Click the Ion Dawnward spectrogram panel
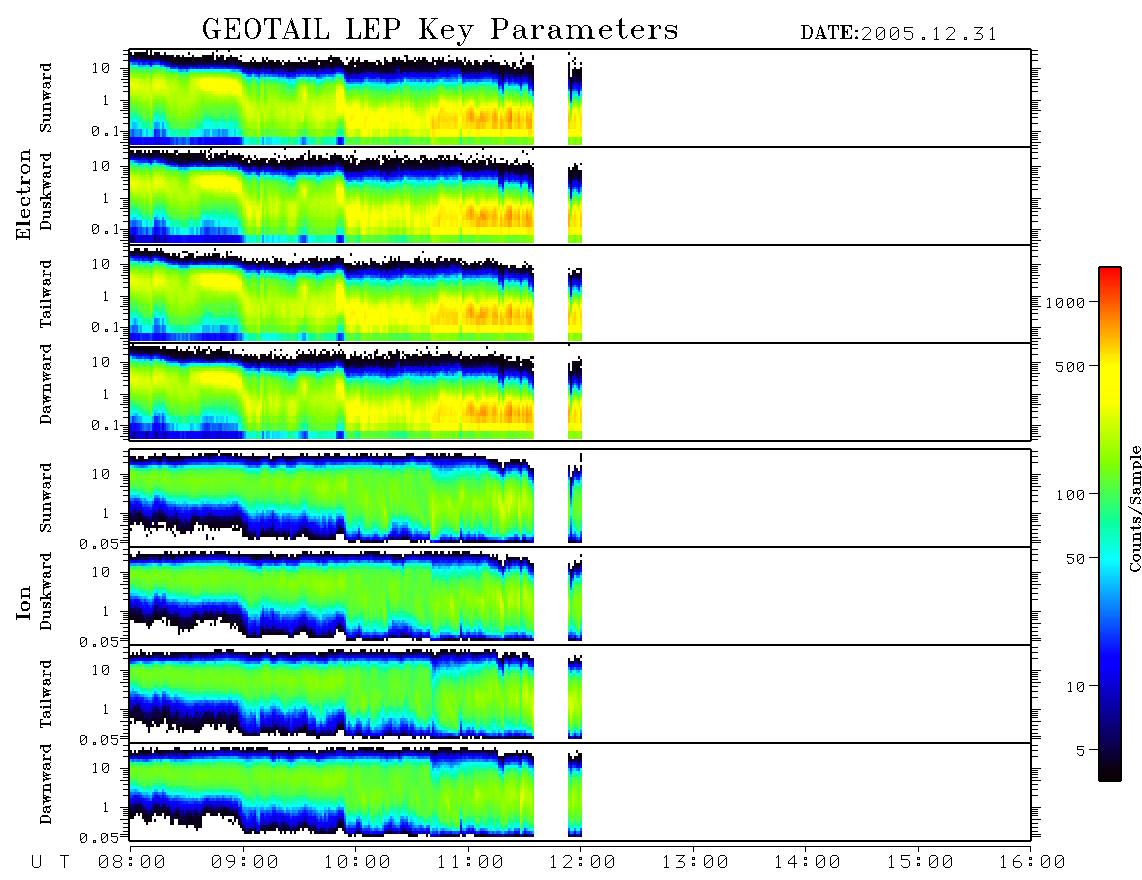This screenshot has height=880, width=1142. pos(580,792)
